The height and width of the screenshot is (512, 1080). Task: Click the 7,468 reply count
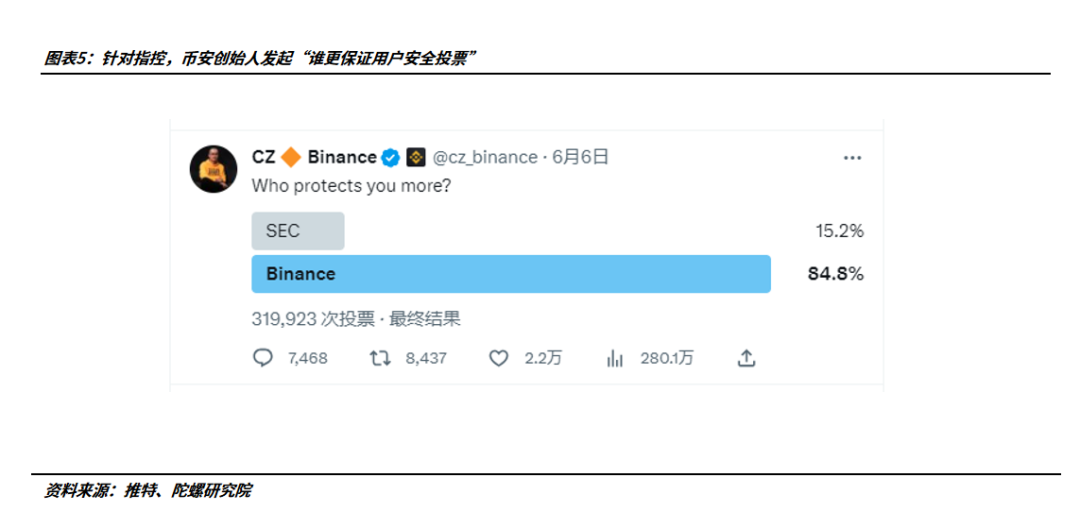pyautogui.click(x=307, y=358)
